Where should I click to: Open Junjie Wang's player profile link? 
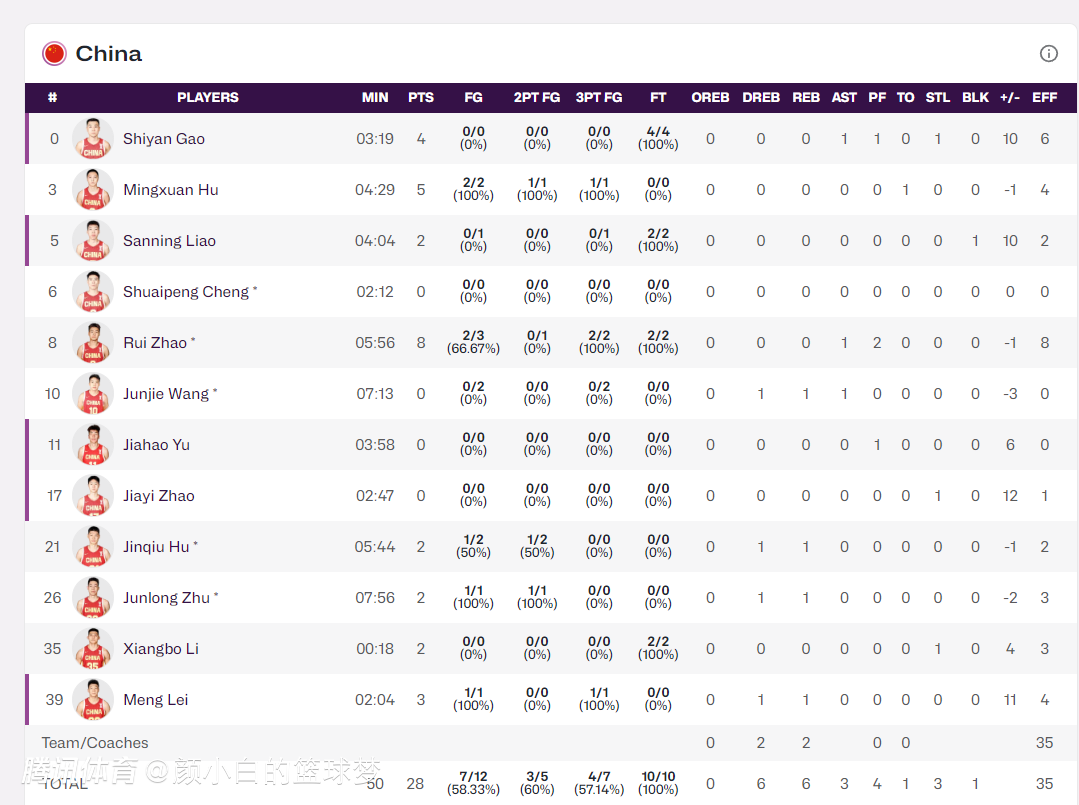coord(166,394)
